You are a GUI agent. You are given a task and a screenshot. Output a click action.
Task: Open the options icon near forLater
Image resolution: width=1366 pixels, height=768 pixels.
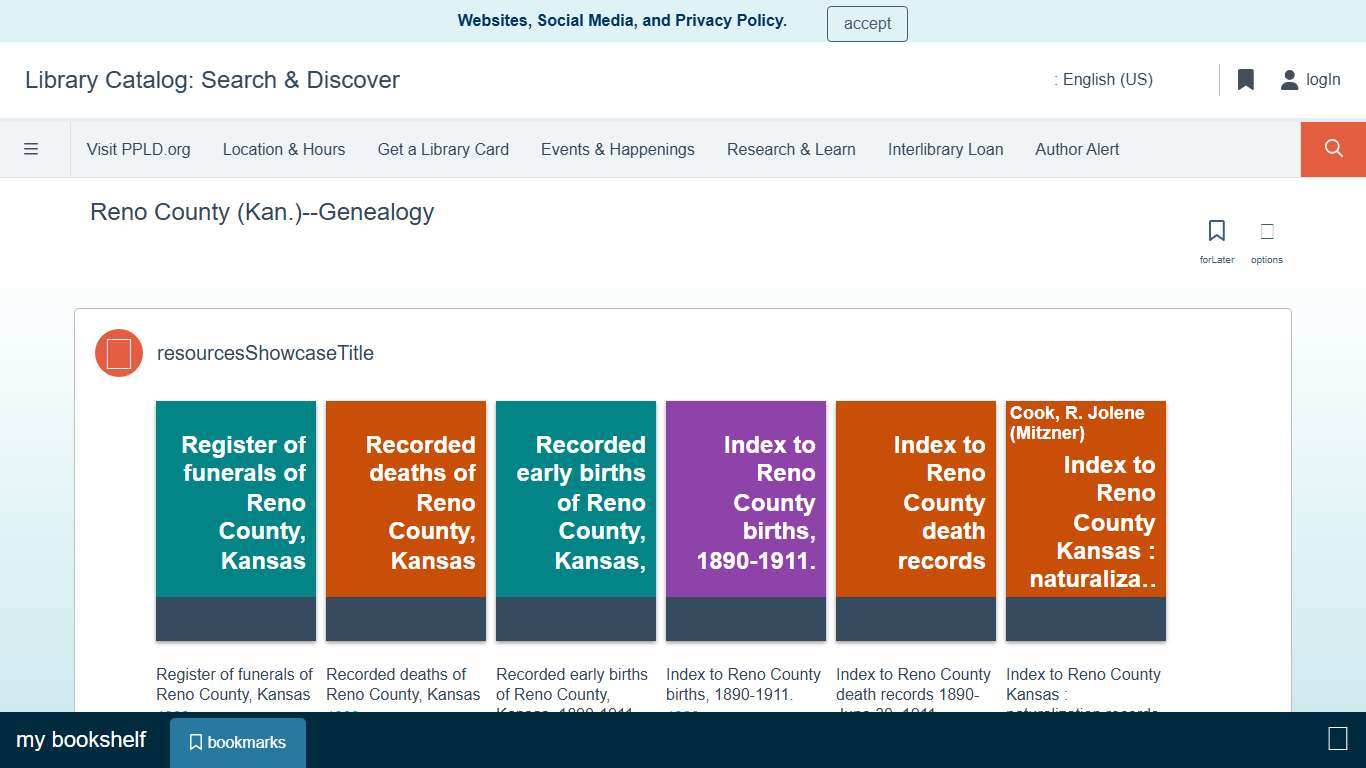coord(1266,230)
